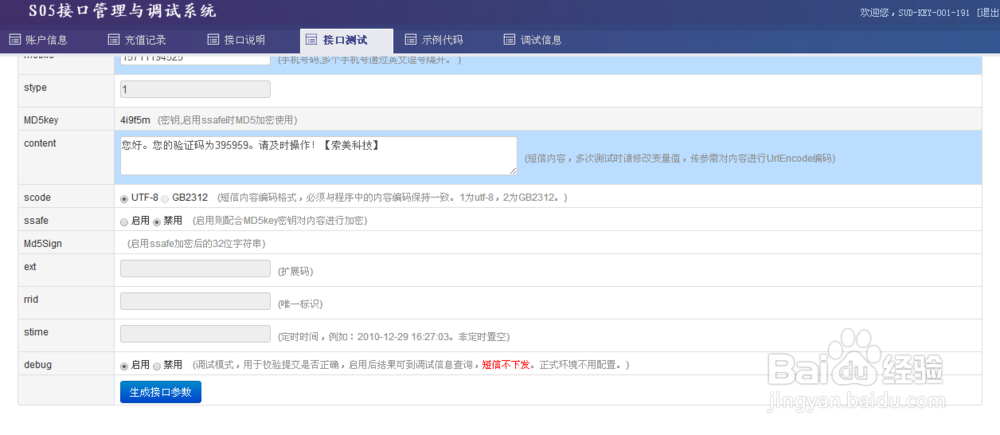Click the content row label
This screenshot has height=435, width=1000.
point(40,143)
